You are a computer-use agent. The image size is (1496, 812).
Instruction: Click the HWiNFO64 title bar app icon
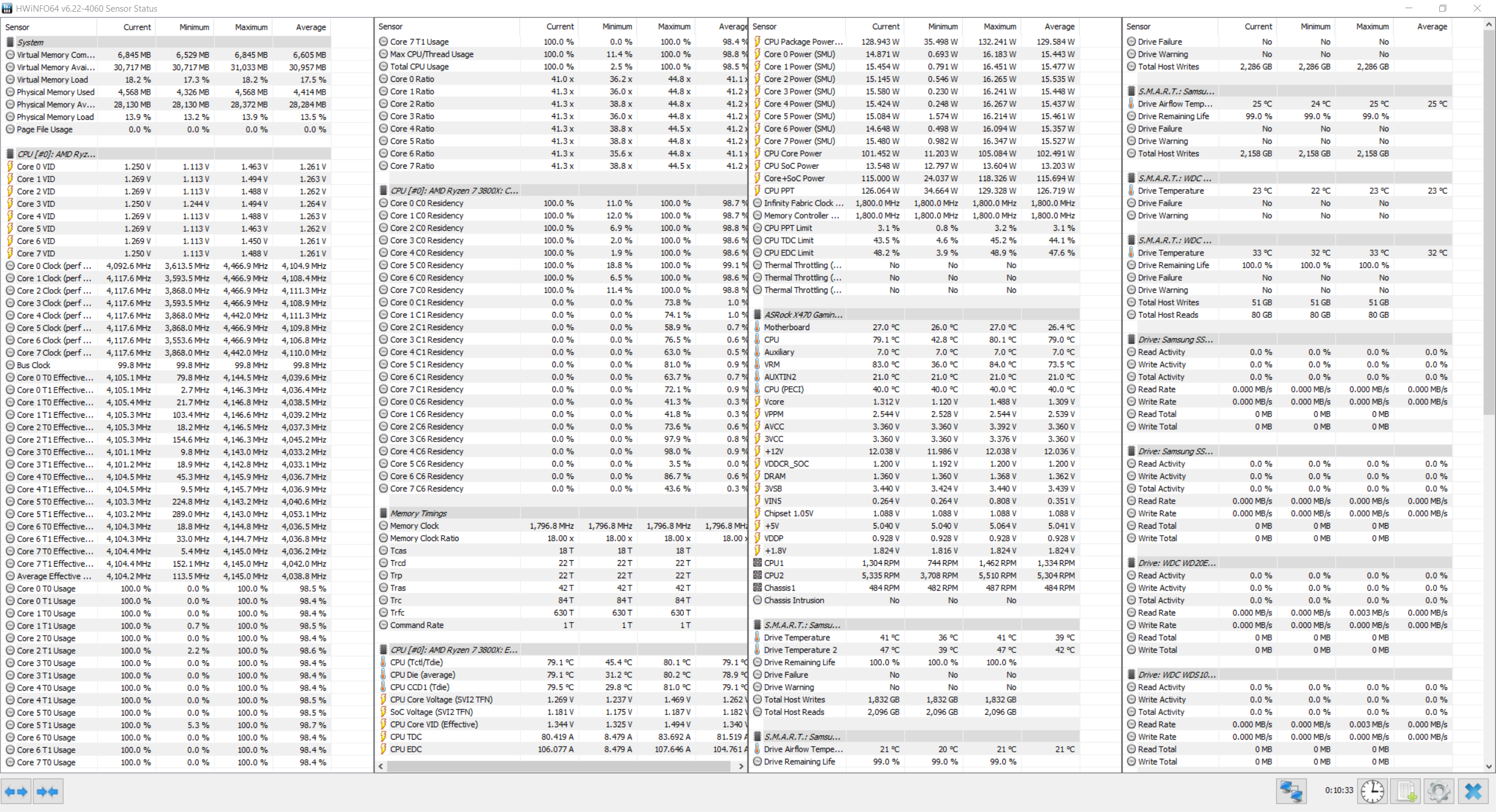[7, 8]
